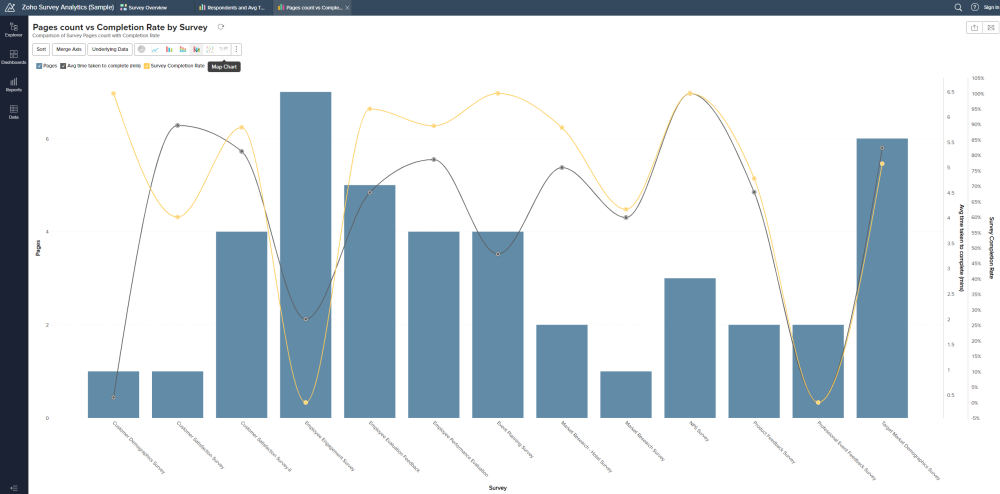The image size is (1000, 494).
Task: Click yellow completion point on Employee Engagement Survey
Action: [x=305, y=403]
